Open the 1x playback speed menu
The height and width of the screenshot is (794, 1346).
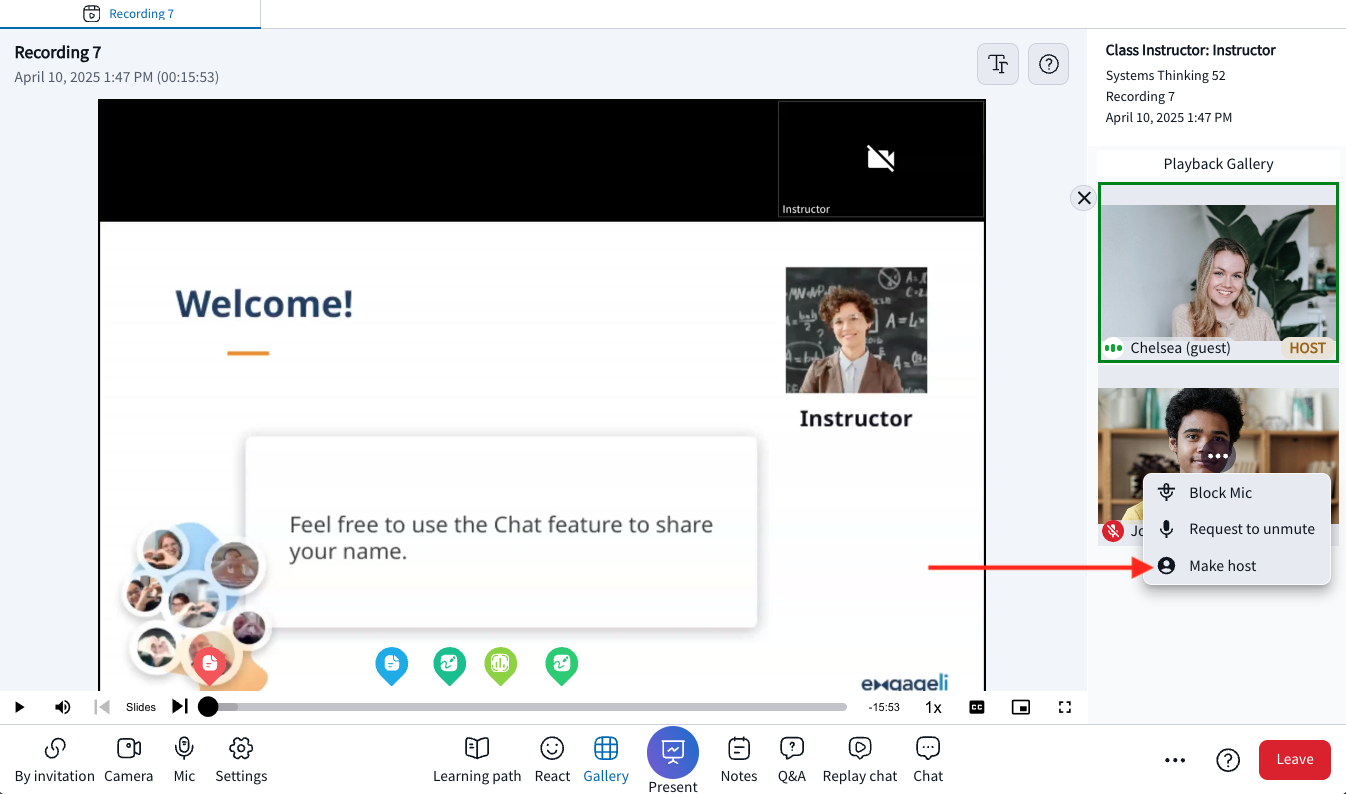[x=932, y=707]
